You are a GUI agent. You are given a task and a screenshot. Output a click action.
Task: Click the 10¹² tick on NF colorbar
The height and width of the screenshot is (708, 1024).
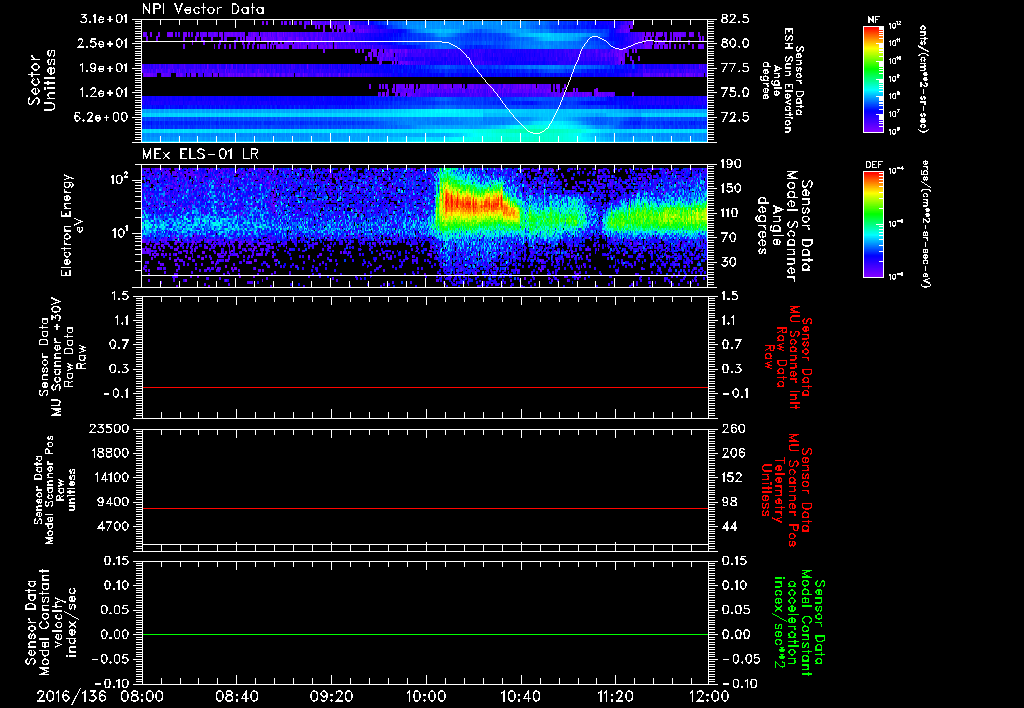coord(895,25)
